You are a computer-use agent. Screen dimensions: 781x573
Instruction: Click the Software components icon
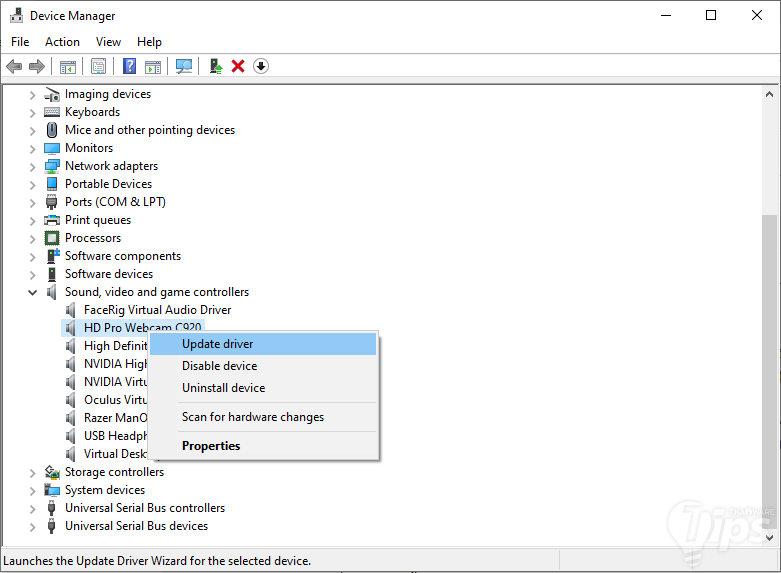(53, 256)
